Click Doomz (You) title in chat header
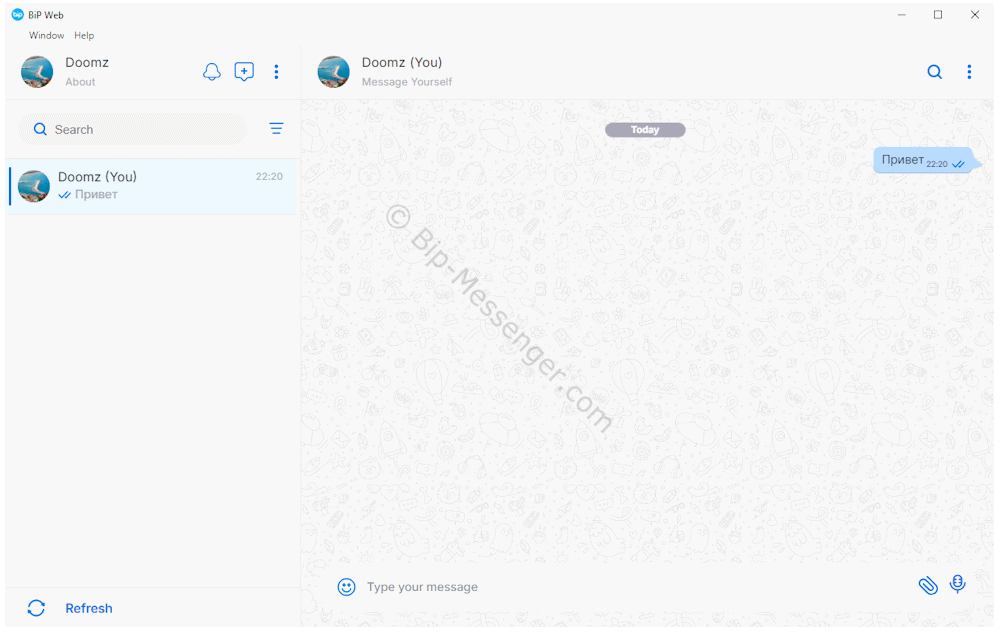 click(402, 62)
